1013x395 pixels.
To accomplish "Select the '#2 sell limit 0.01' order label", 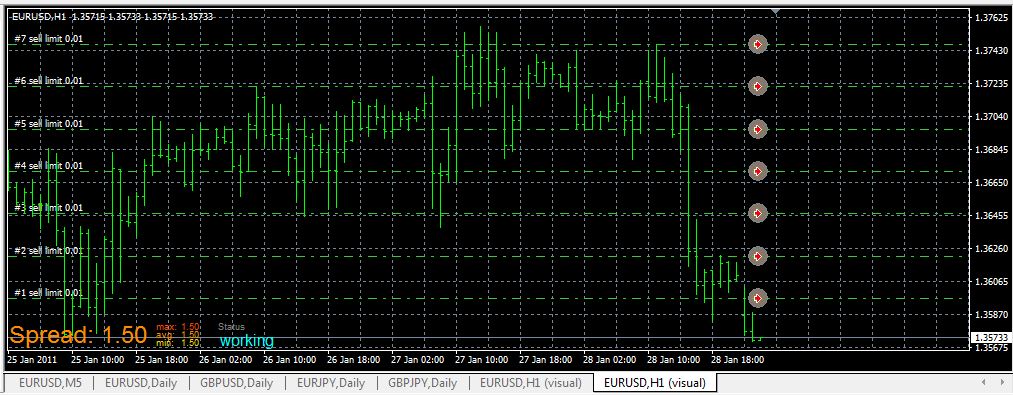I will (49, 250).
